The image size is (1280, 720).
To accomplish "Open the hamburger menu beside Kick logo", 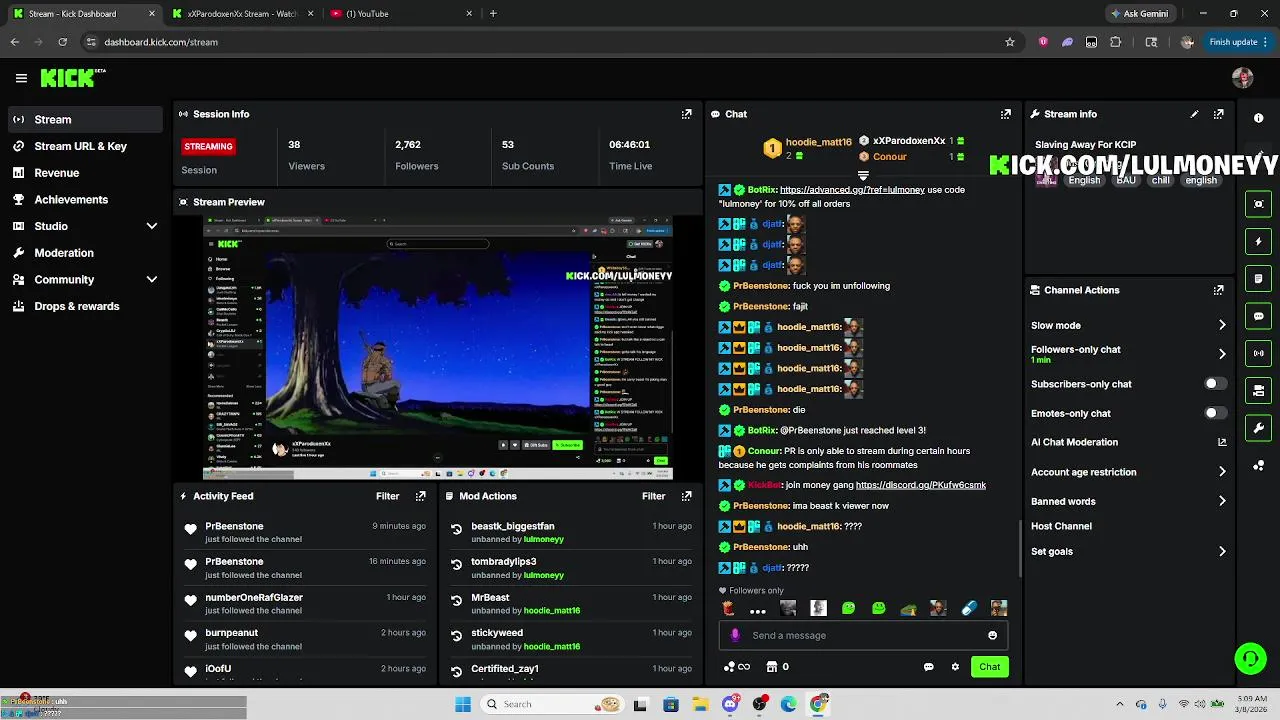I will point(21,78).
